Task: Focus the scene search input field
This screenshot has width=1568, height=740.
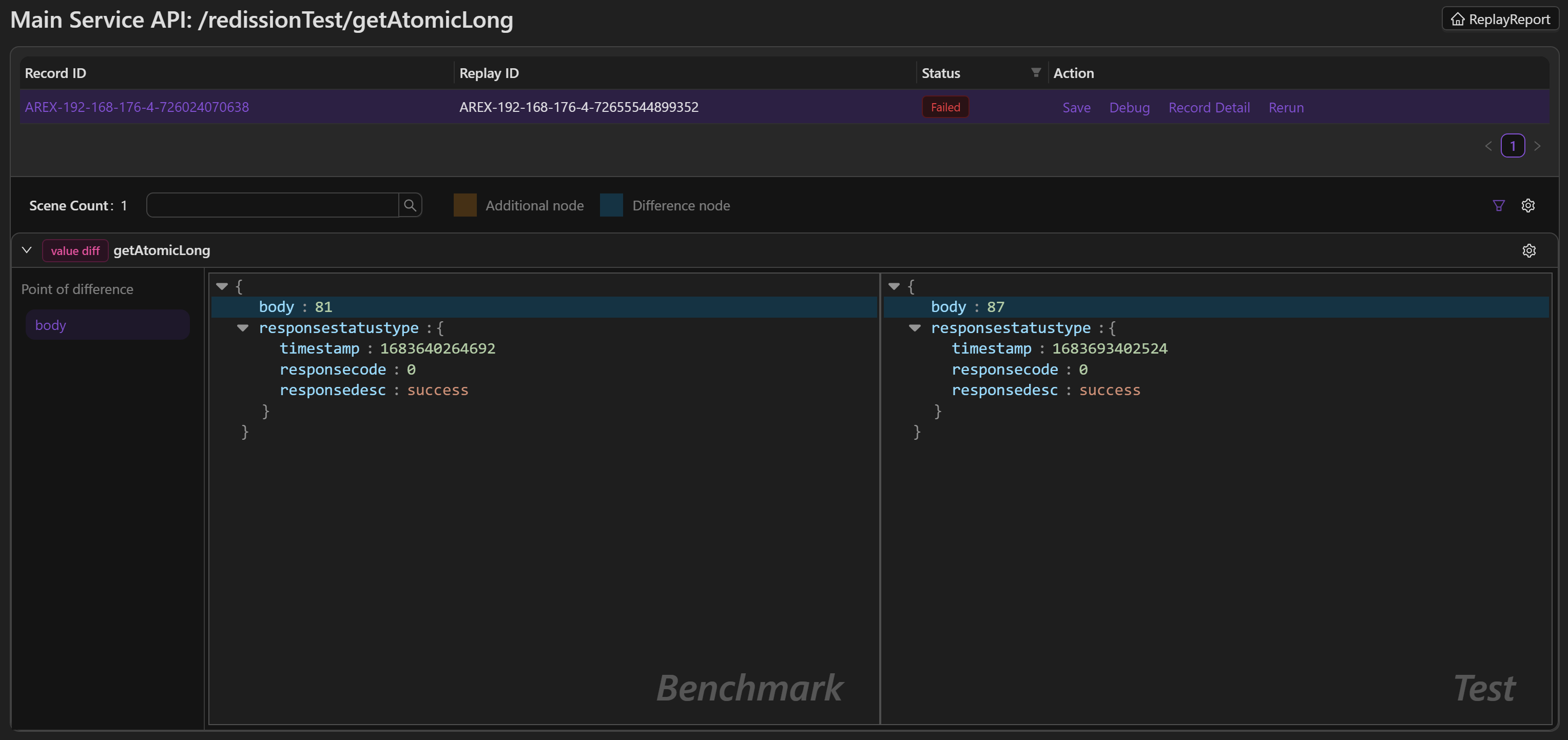Action: (272, 205)
